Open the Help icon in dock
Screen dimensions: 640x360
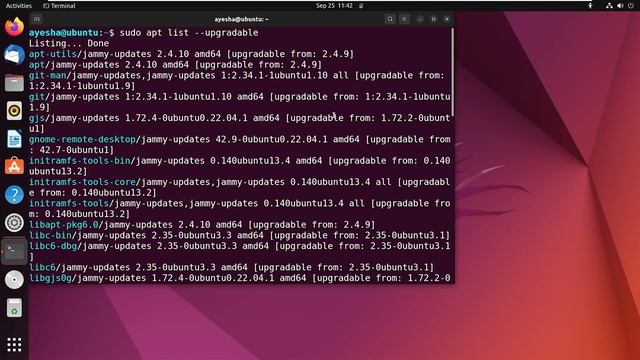[x=14, y=195]
